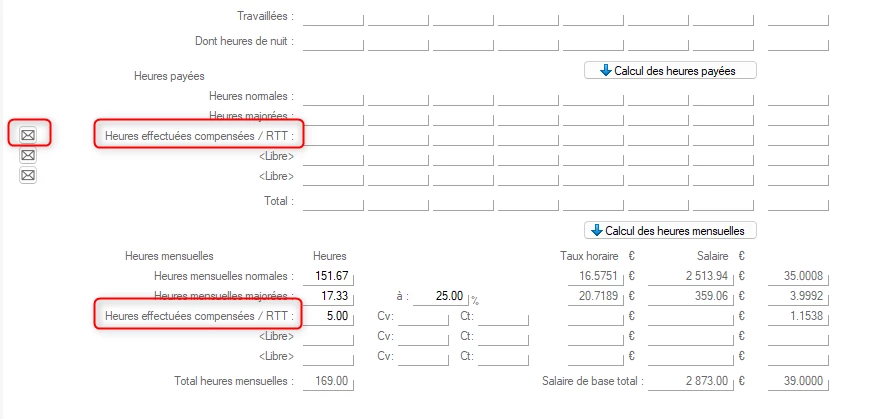888x419 pixels.
Task: Click the Taux horaire 16.5751 field
Action: pos(596,275)
